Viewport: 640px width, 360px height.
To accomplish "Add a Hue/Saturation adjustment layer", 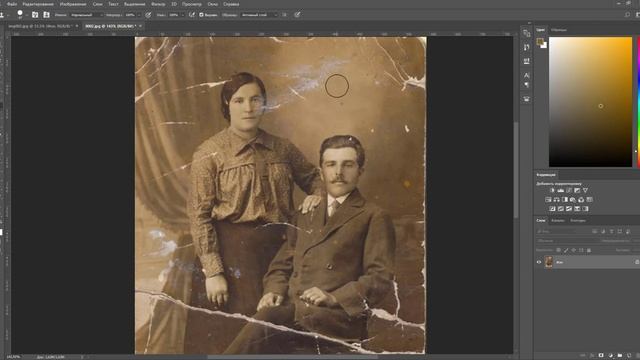I will pyautogui.click(x=548, y=200).
